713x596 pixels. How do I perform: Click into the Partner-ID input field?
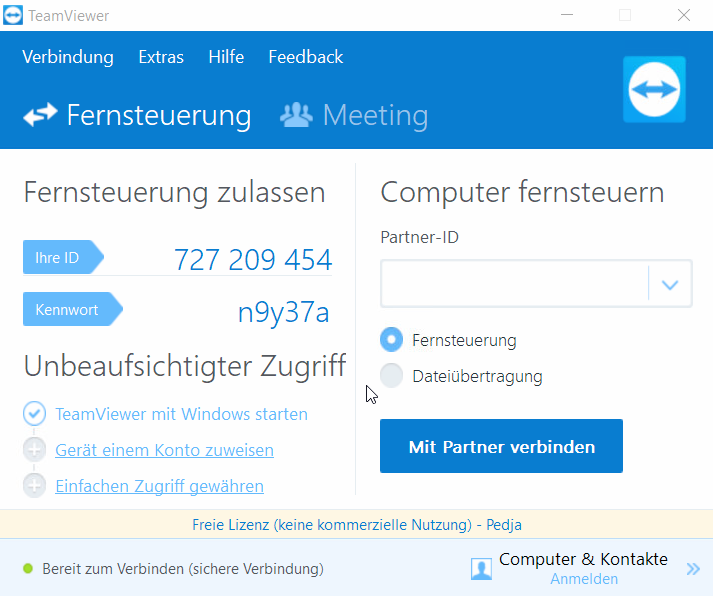[x=514, y=284]
